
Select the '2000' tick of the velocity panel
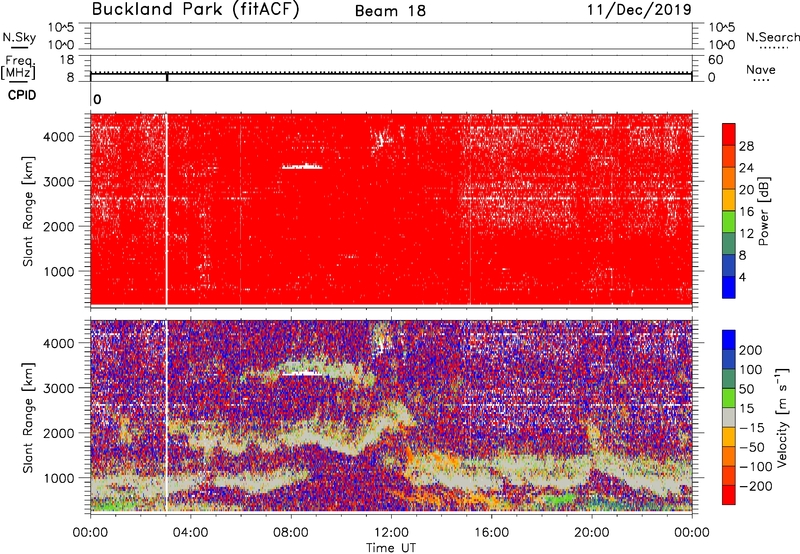click(x=59, y=433)
